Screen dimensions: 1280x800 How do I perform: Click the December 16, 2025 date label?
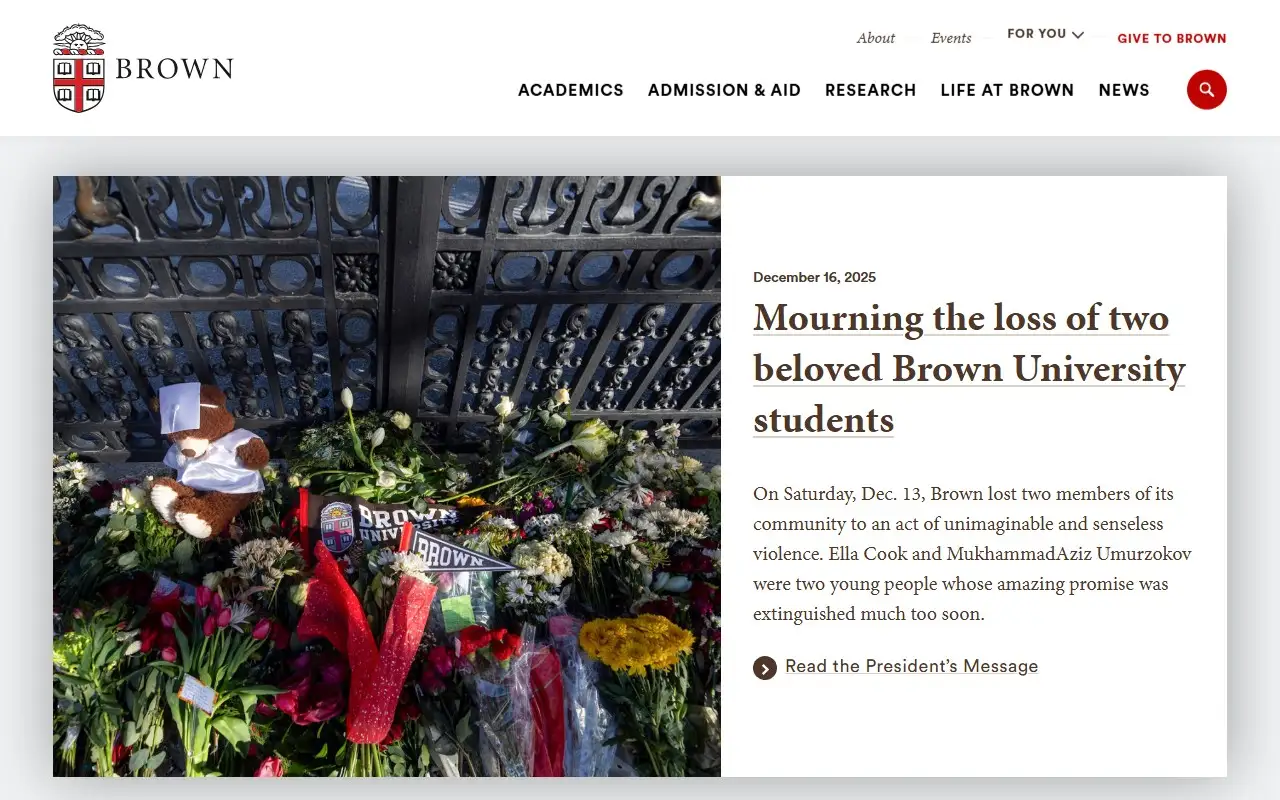pyautogui.click(x=814, y=277)
